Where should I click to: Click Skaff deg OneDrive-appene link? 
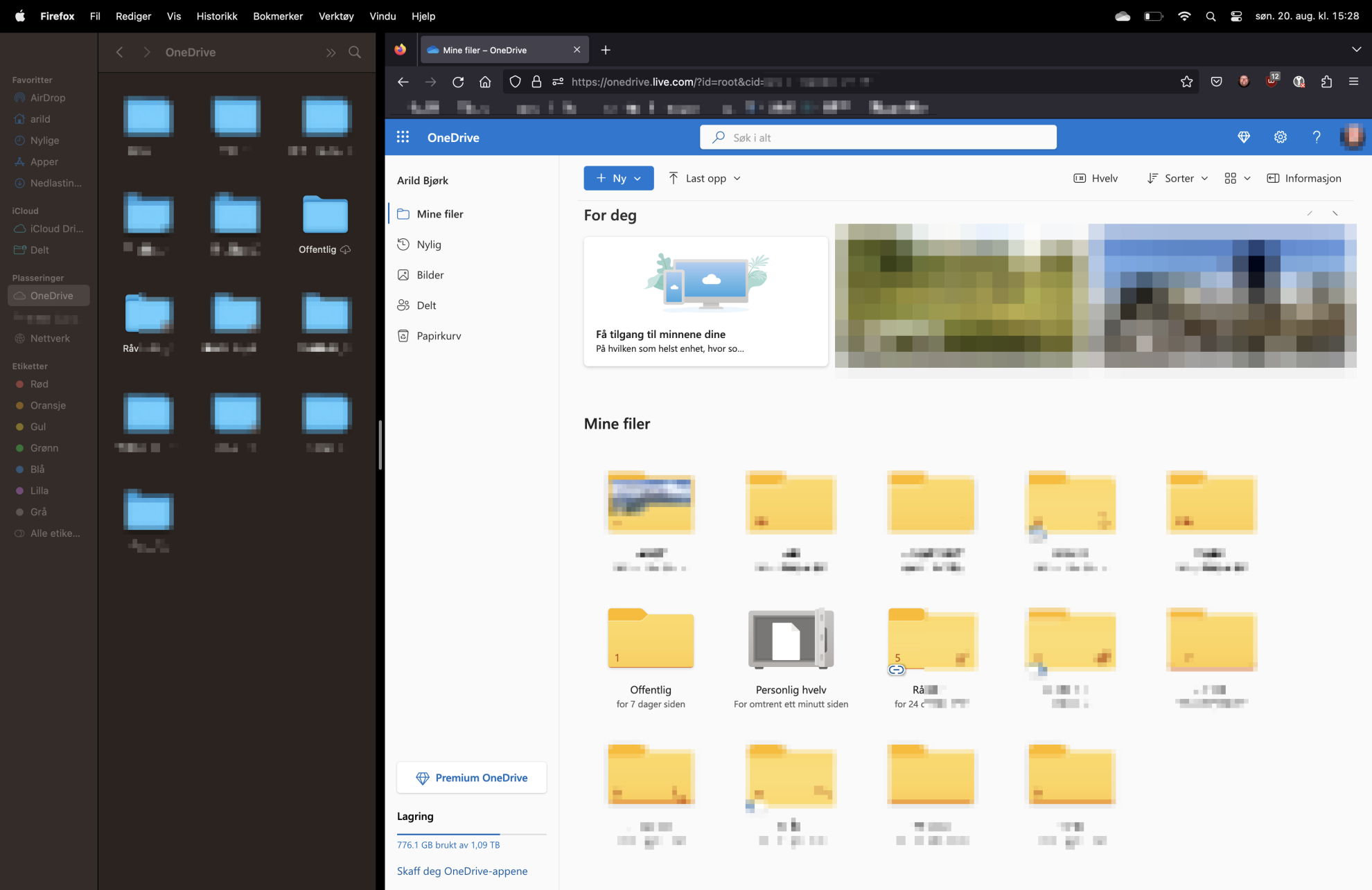click(x=461, y=871)
